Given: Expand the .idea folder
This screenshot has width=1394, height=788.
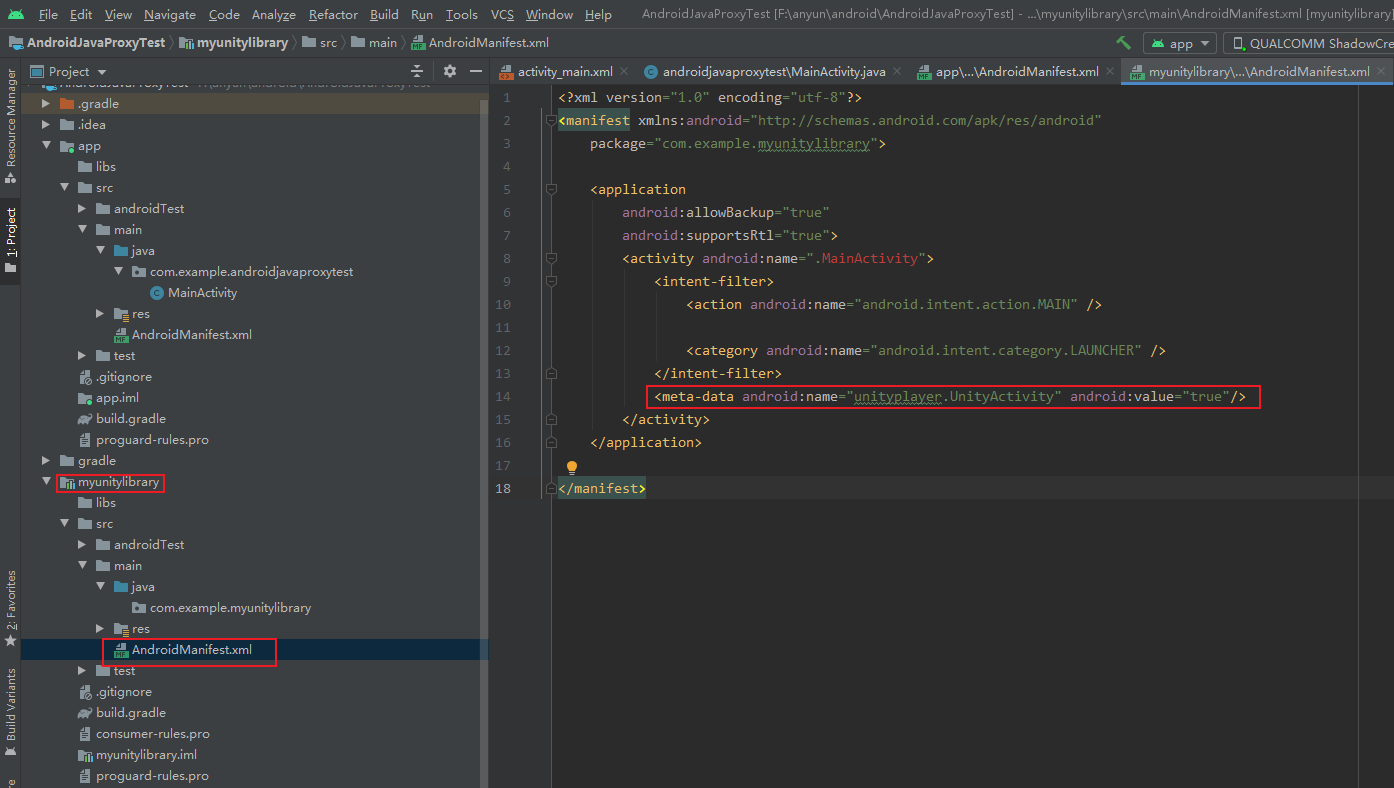Looking at the screenshot, I should 46,125.
